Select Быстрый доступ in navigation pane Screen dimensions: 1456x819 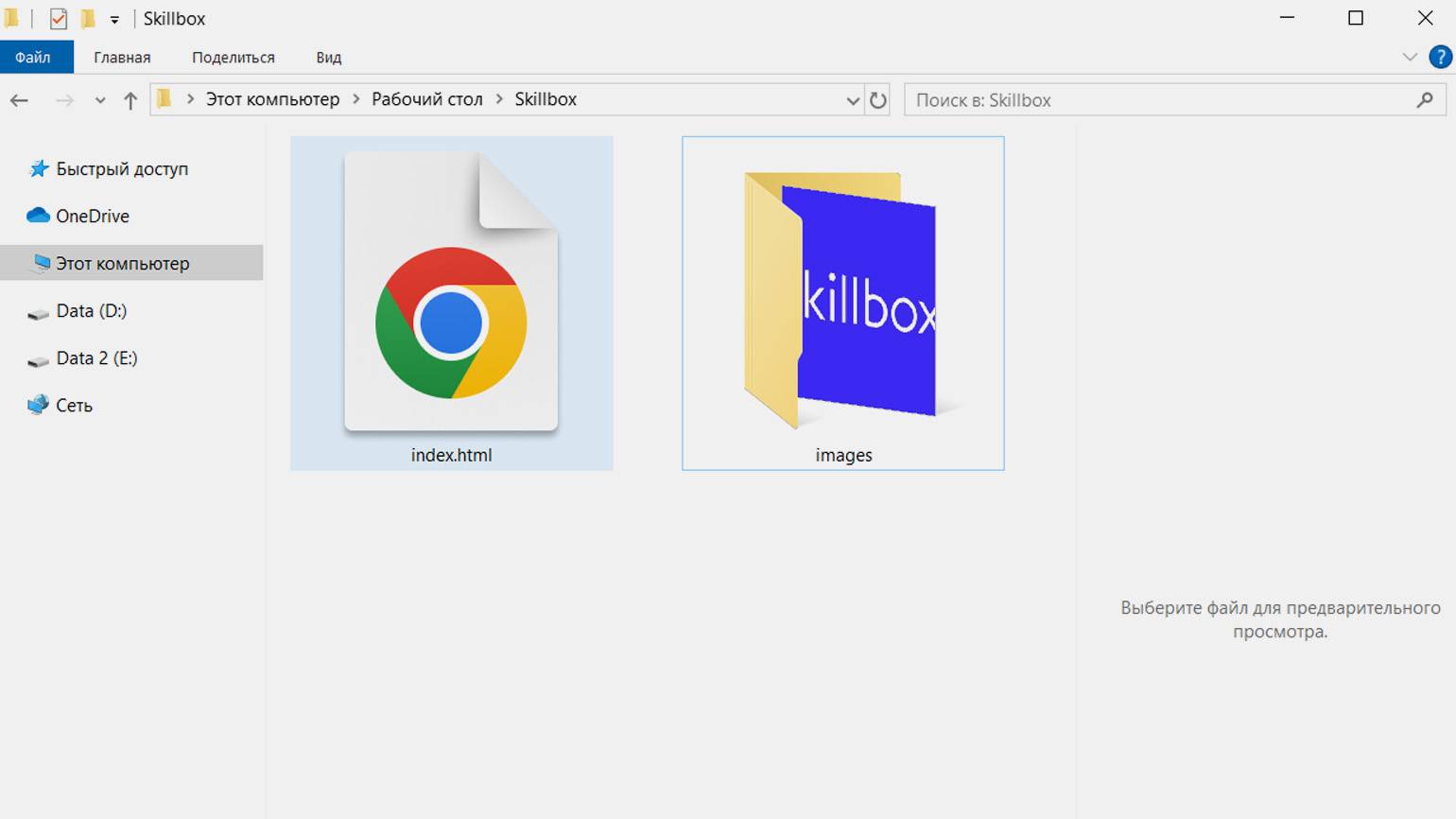[122, 168]
